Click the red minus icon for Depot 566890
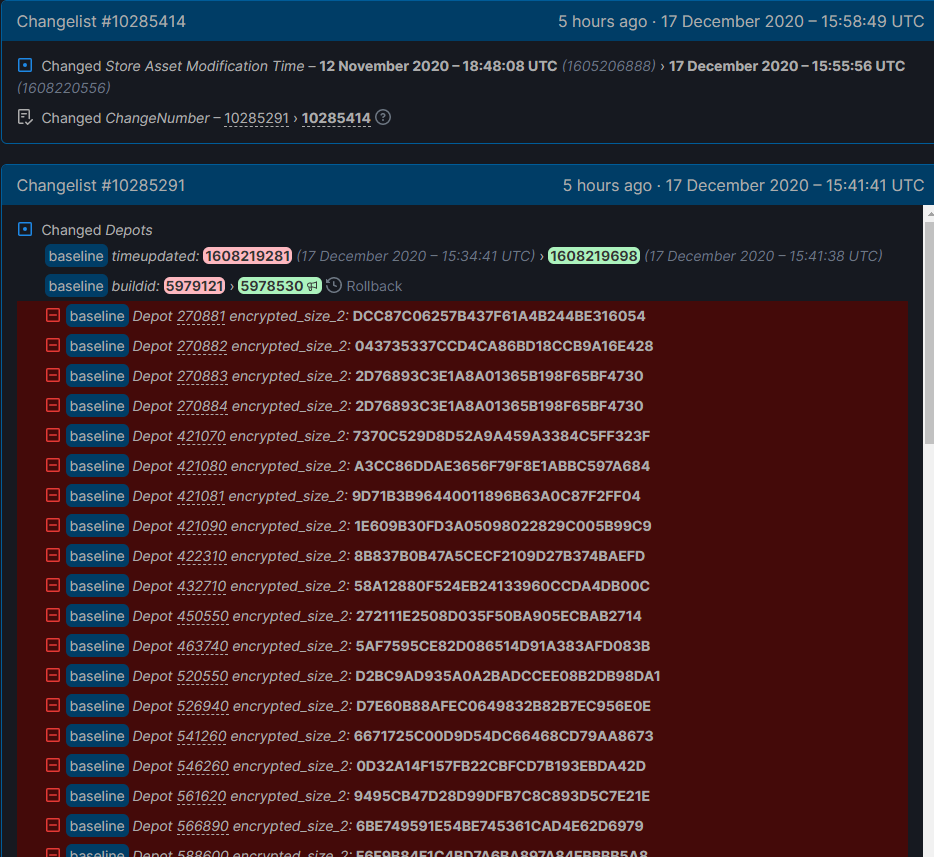 pos(53,826)
